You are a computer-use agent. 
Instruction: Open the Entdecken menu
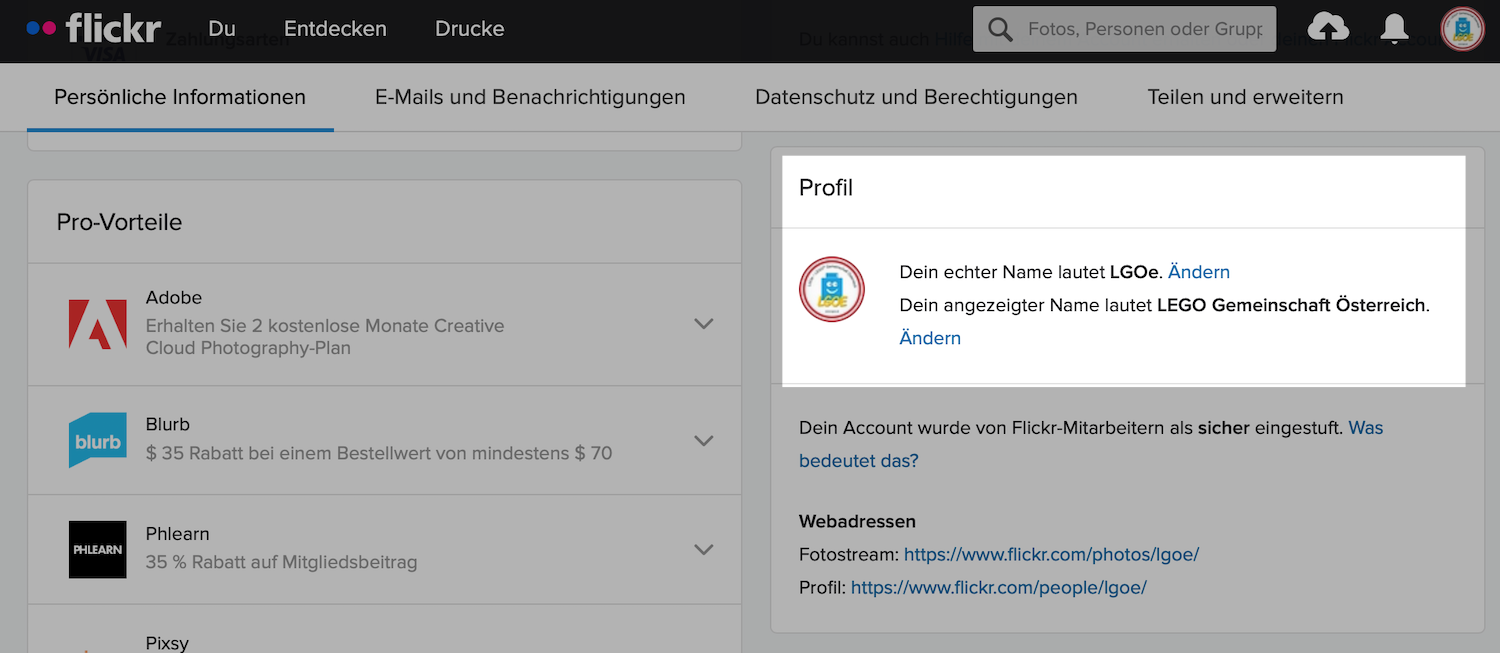(x=335, y=29)
